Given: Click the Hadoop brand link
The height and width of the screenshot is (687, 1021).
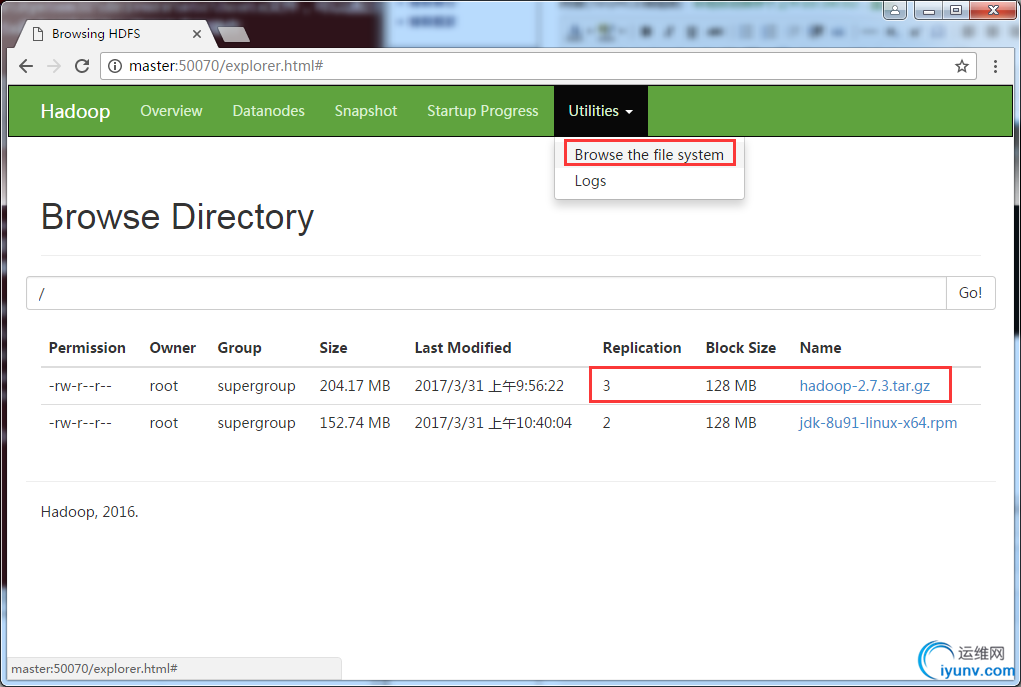Looking at the screenshot, I should click(76, 111).
